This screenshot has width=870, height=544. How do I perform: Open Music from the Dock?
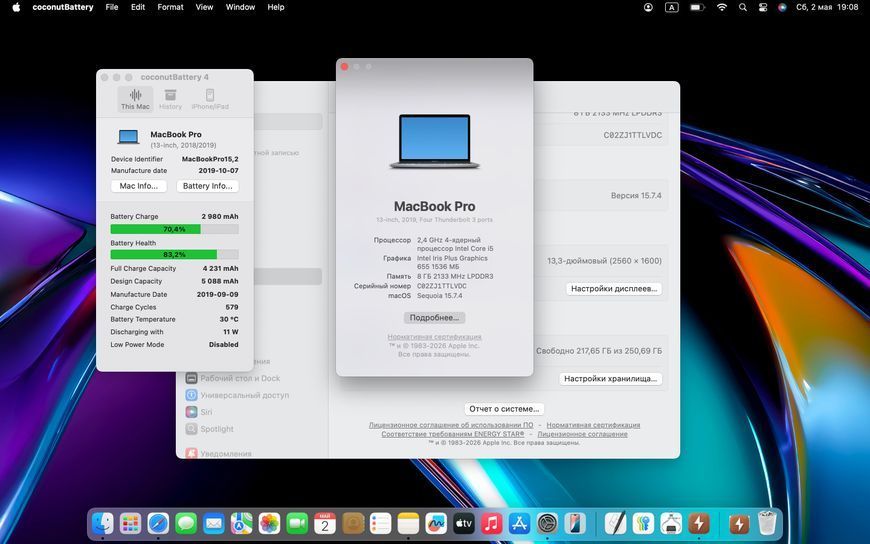[x=492, y=523]
